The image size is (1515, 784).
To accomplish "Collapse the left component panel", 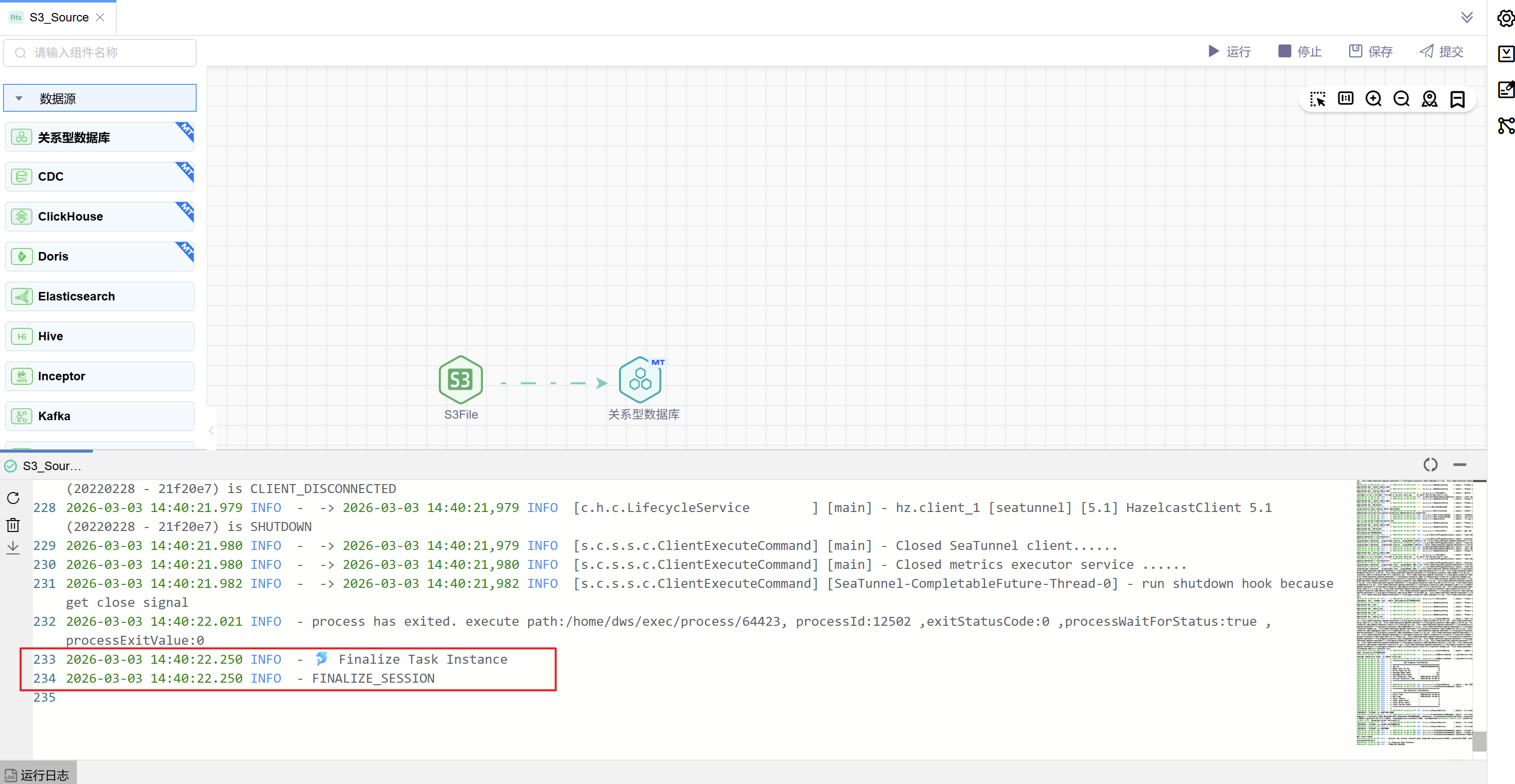I will click(x=211, y=431).
